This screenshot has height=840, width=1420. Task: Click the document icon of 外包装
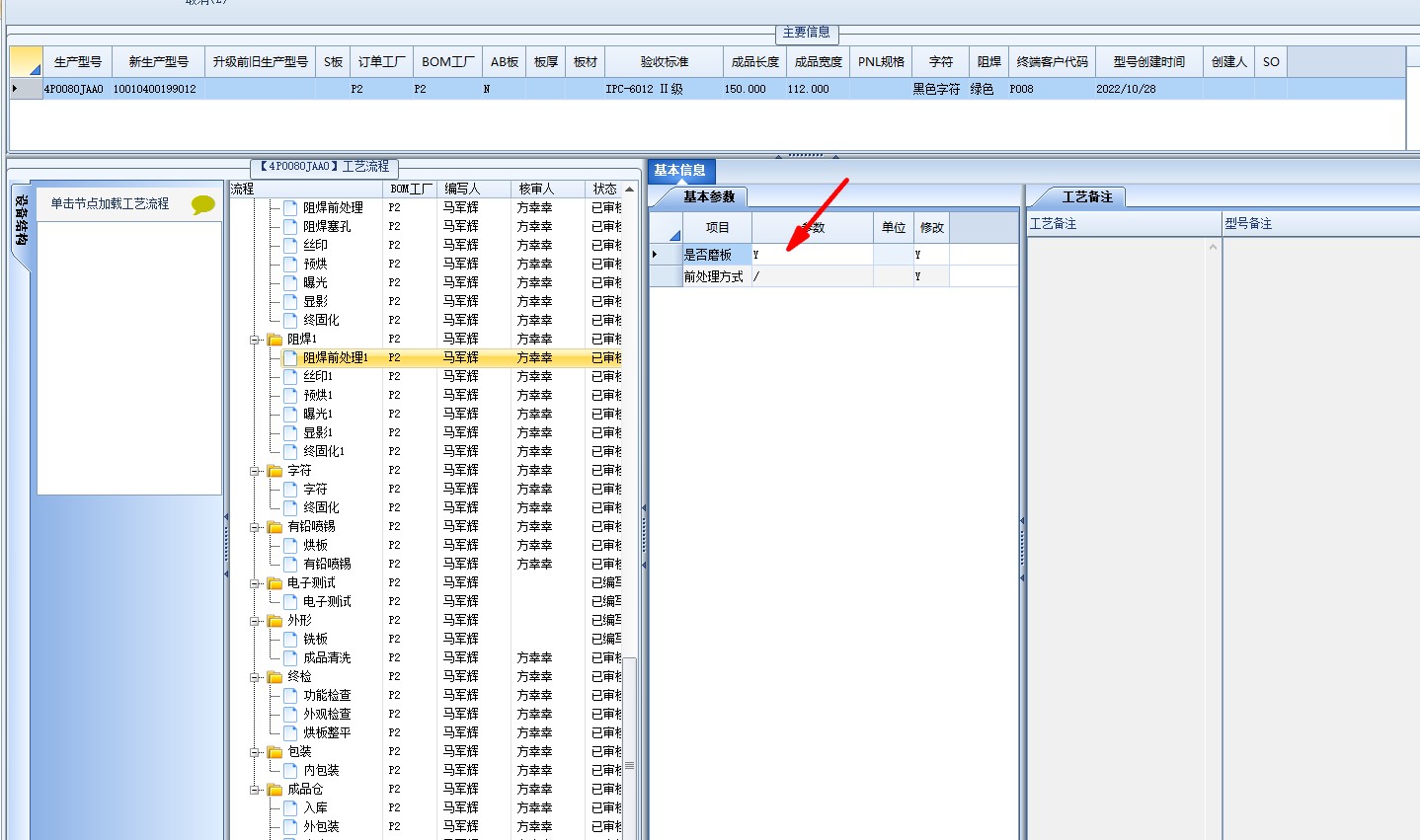(290, 827)
